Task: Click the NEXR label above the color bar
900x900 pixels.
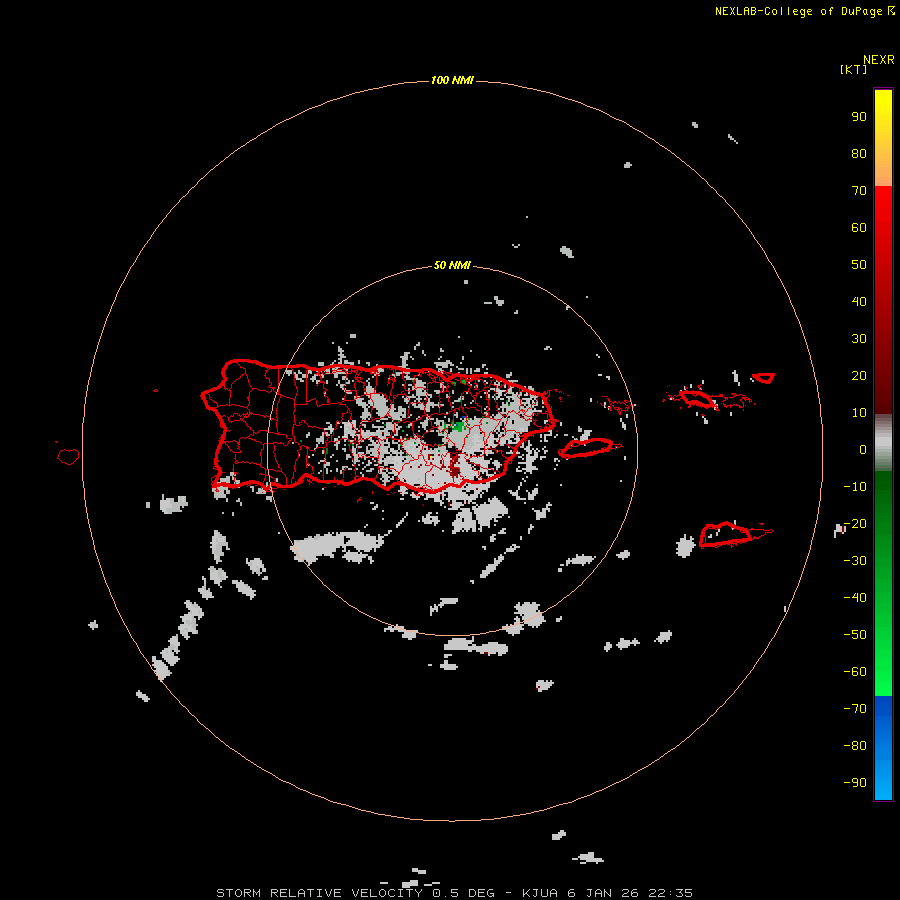Action: (879, 59)
